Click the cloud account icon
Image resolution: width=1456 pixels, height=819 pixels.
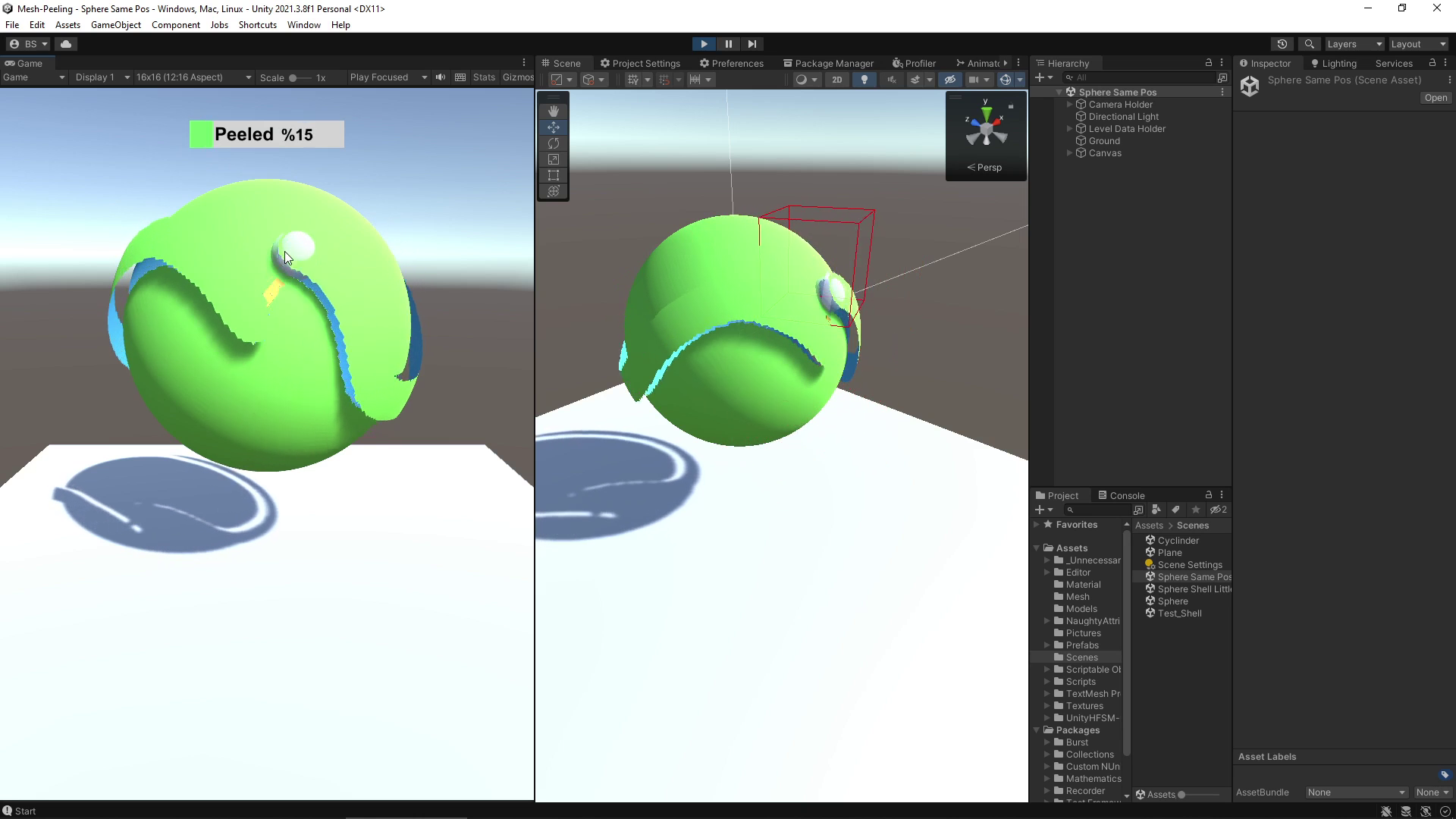66,44
